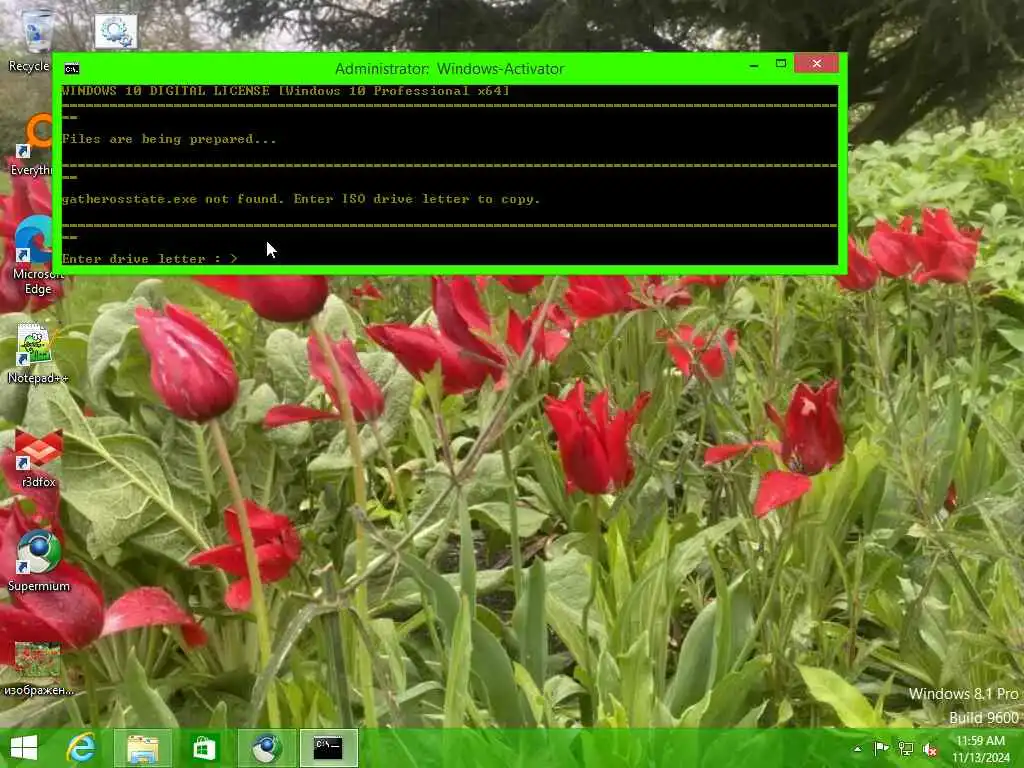The height and width of the screenshot is (768, 1024).
Task: Launch Internet Explorer from the taskbar
Action: (81, 748)
